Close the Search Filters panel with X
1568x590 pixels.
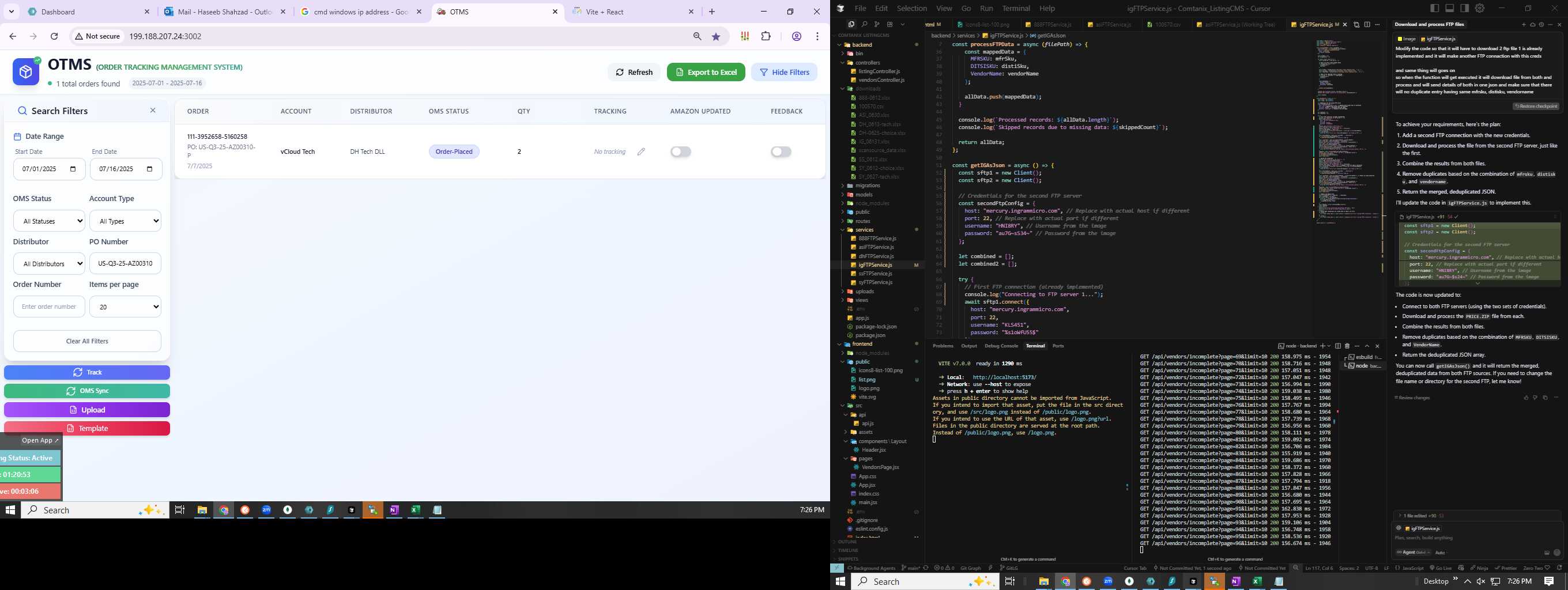[153, 110]
